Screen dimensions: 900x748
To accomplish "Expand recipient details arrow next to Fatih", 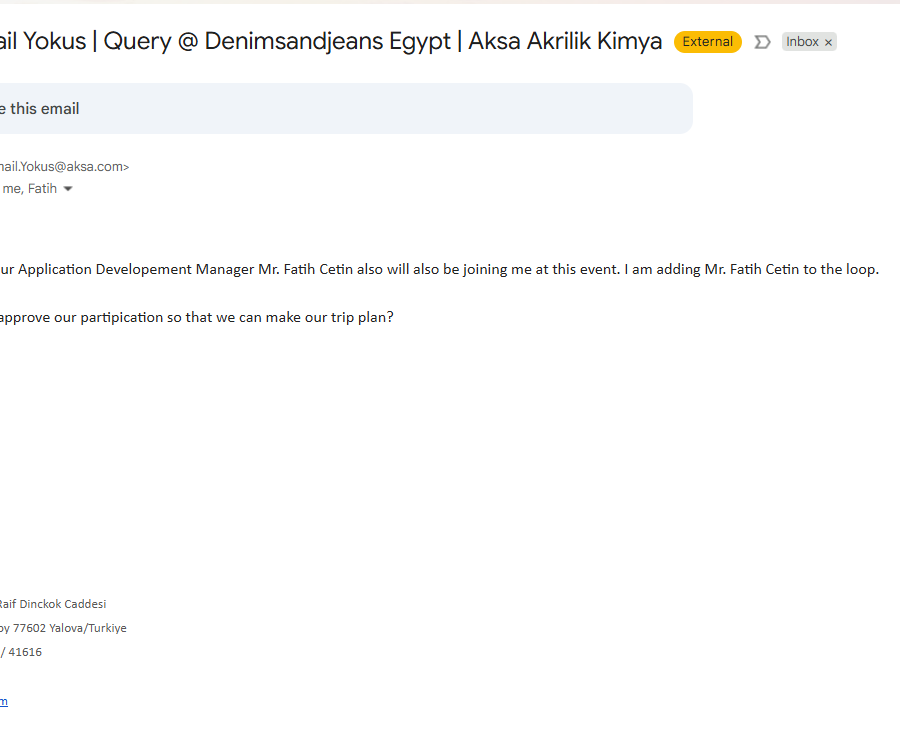I will (x=68, y=189).
